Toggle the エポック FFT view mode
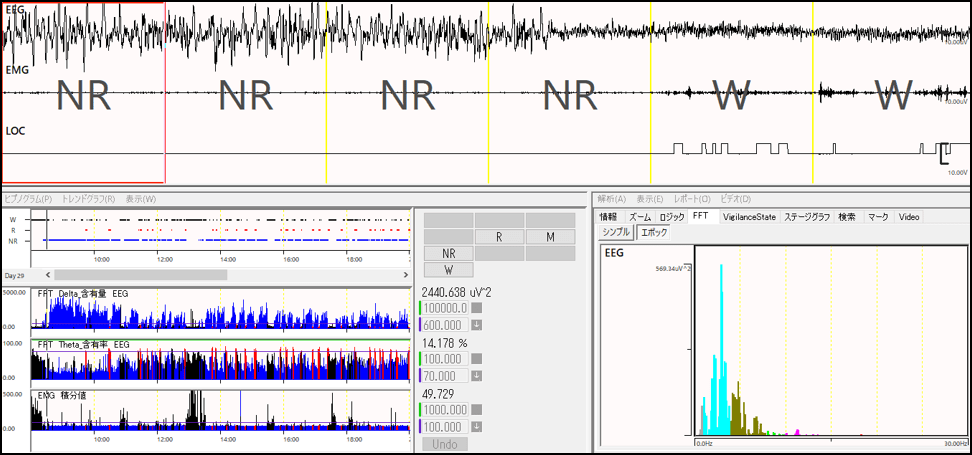 [652, 232]
